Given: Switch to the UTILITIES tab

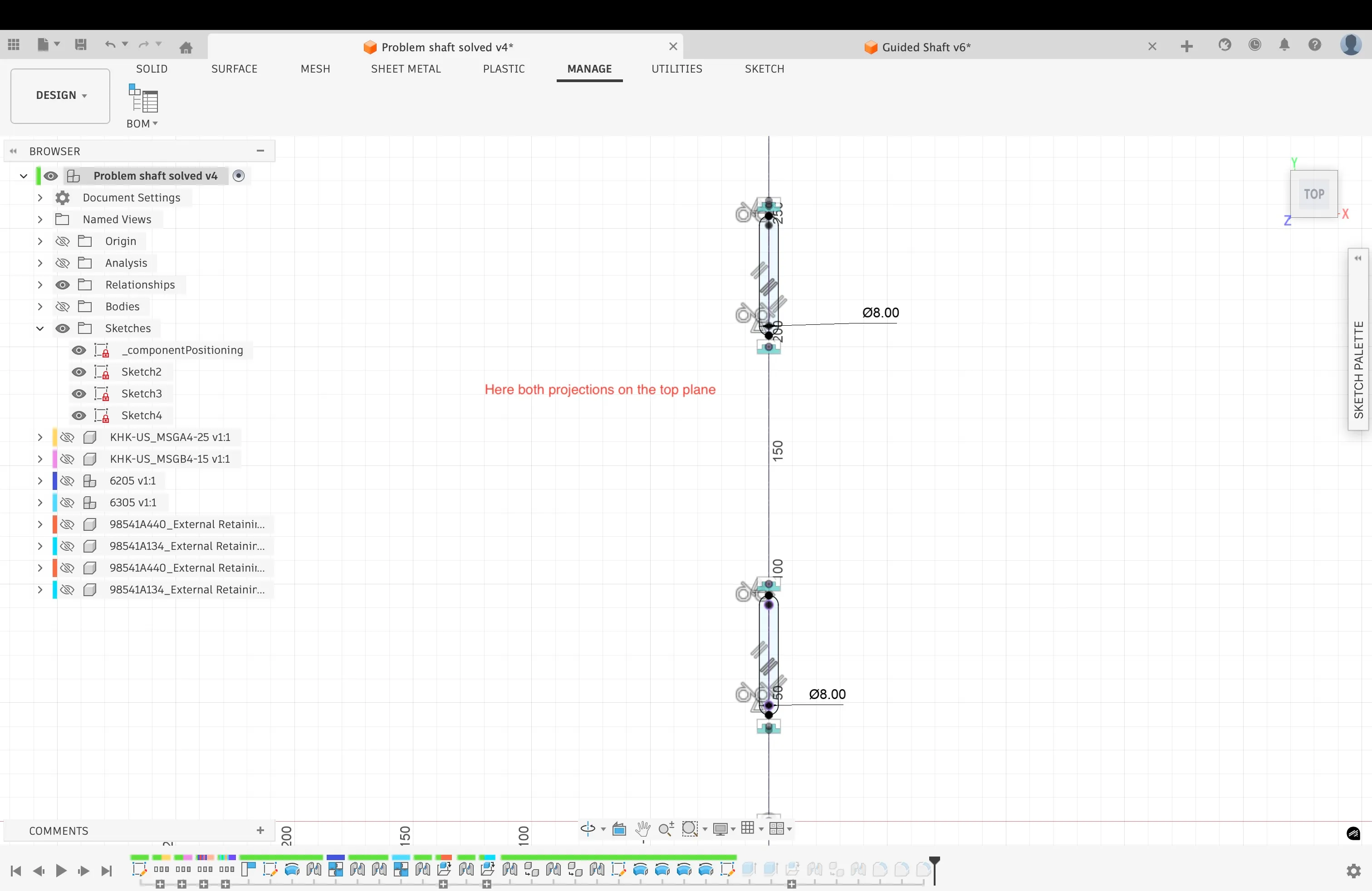Looking at the screenshot, I should pyautogui.click(x=677, y=69).
